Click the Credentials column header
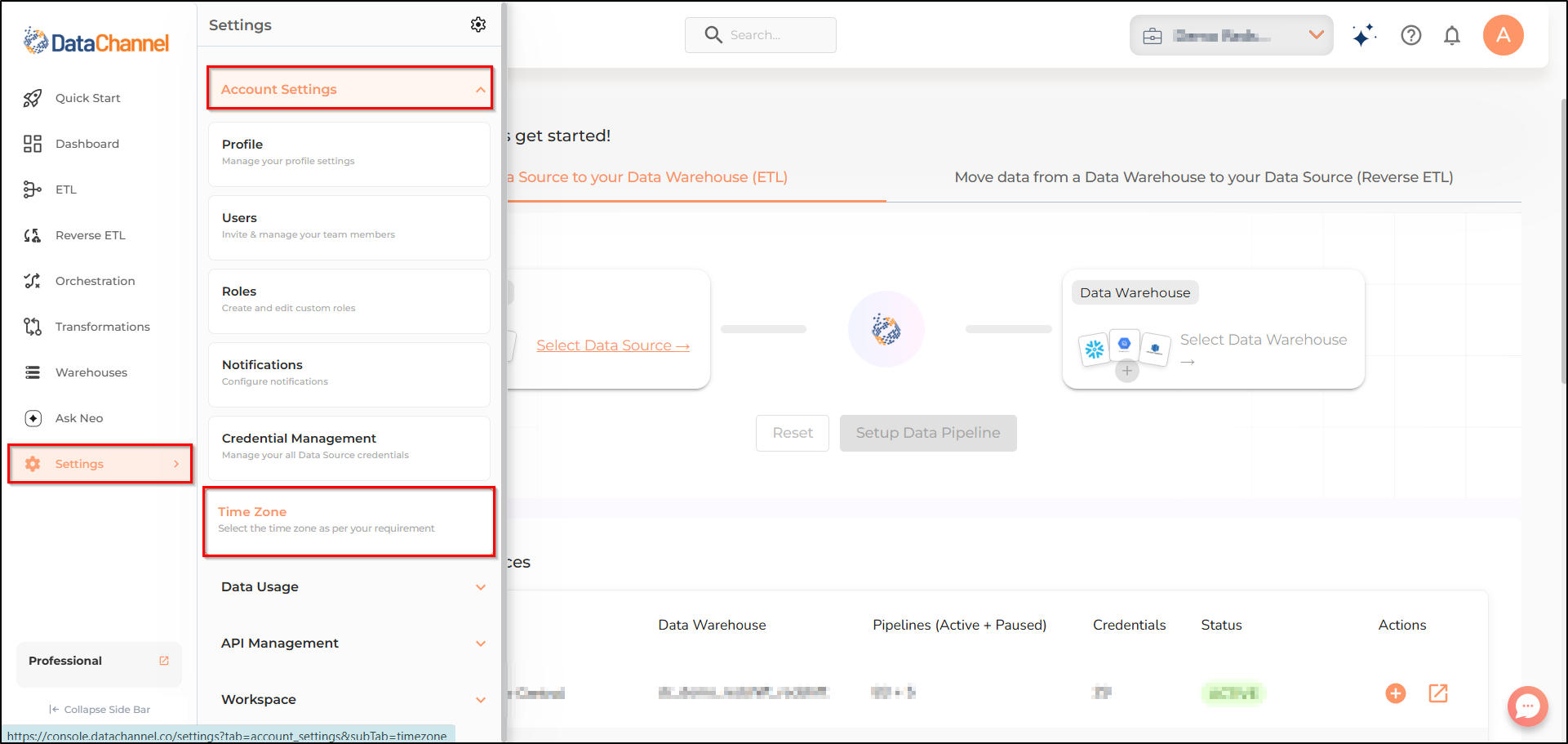 coord(1129,625)
